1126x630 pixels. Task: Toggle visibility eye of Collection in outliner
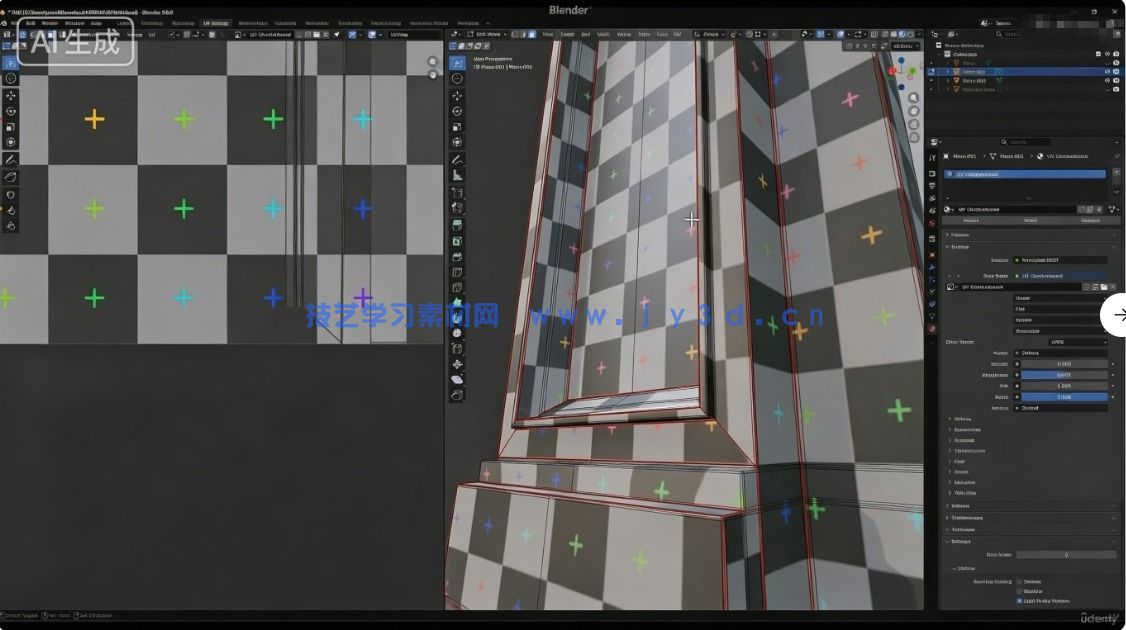pos(1107,54)
